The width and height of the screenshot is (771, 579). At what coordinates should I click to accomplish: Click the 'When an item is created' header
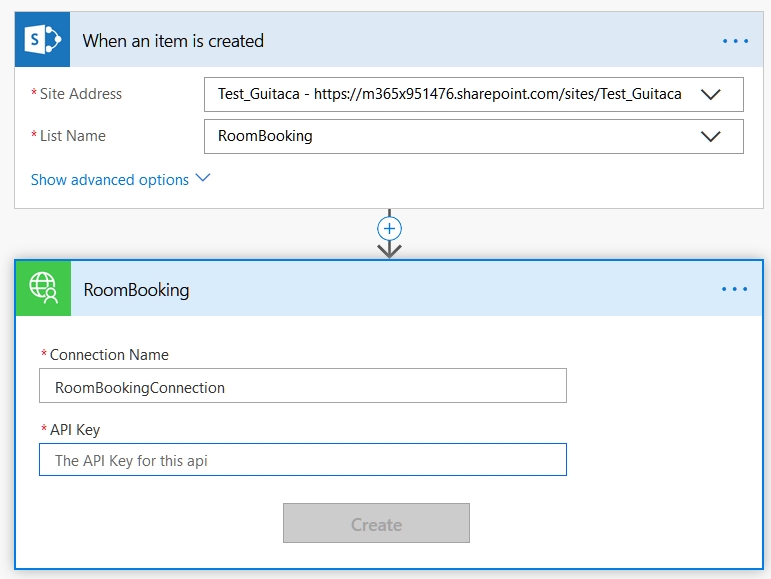click(x=173, y=41)
